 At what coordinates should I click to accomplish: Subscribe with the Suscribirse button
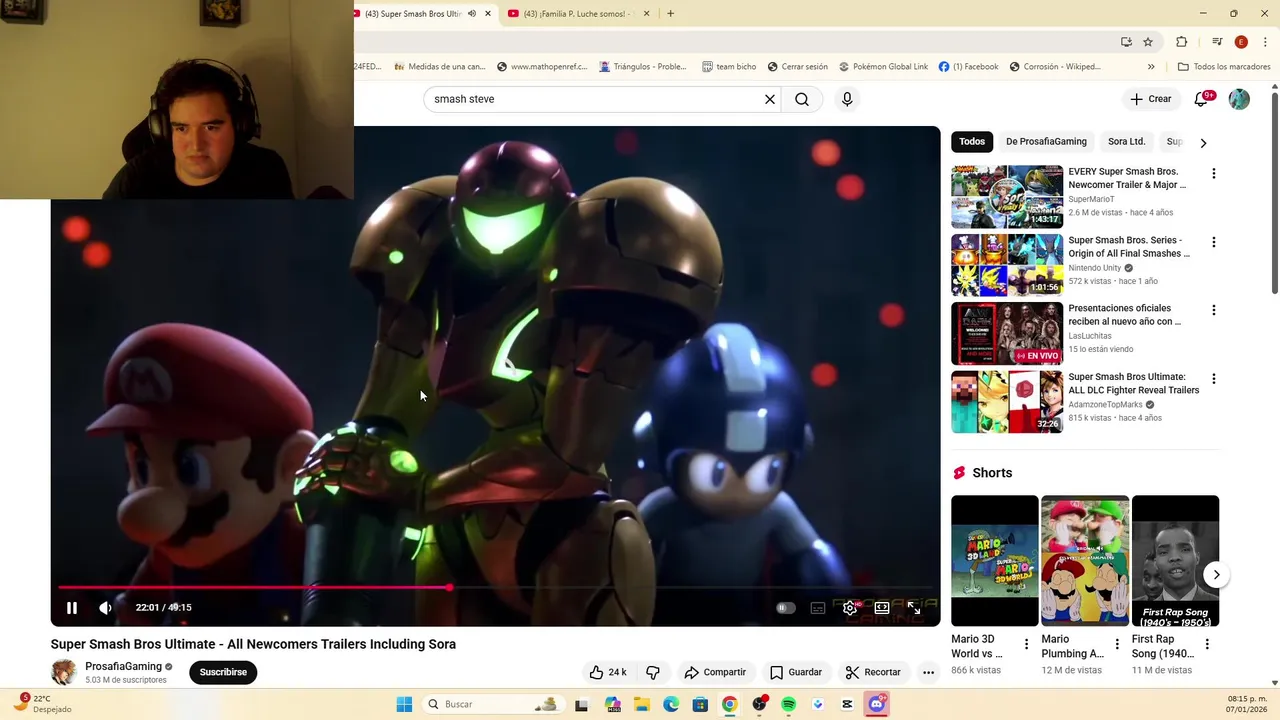tap(223, 672)
